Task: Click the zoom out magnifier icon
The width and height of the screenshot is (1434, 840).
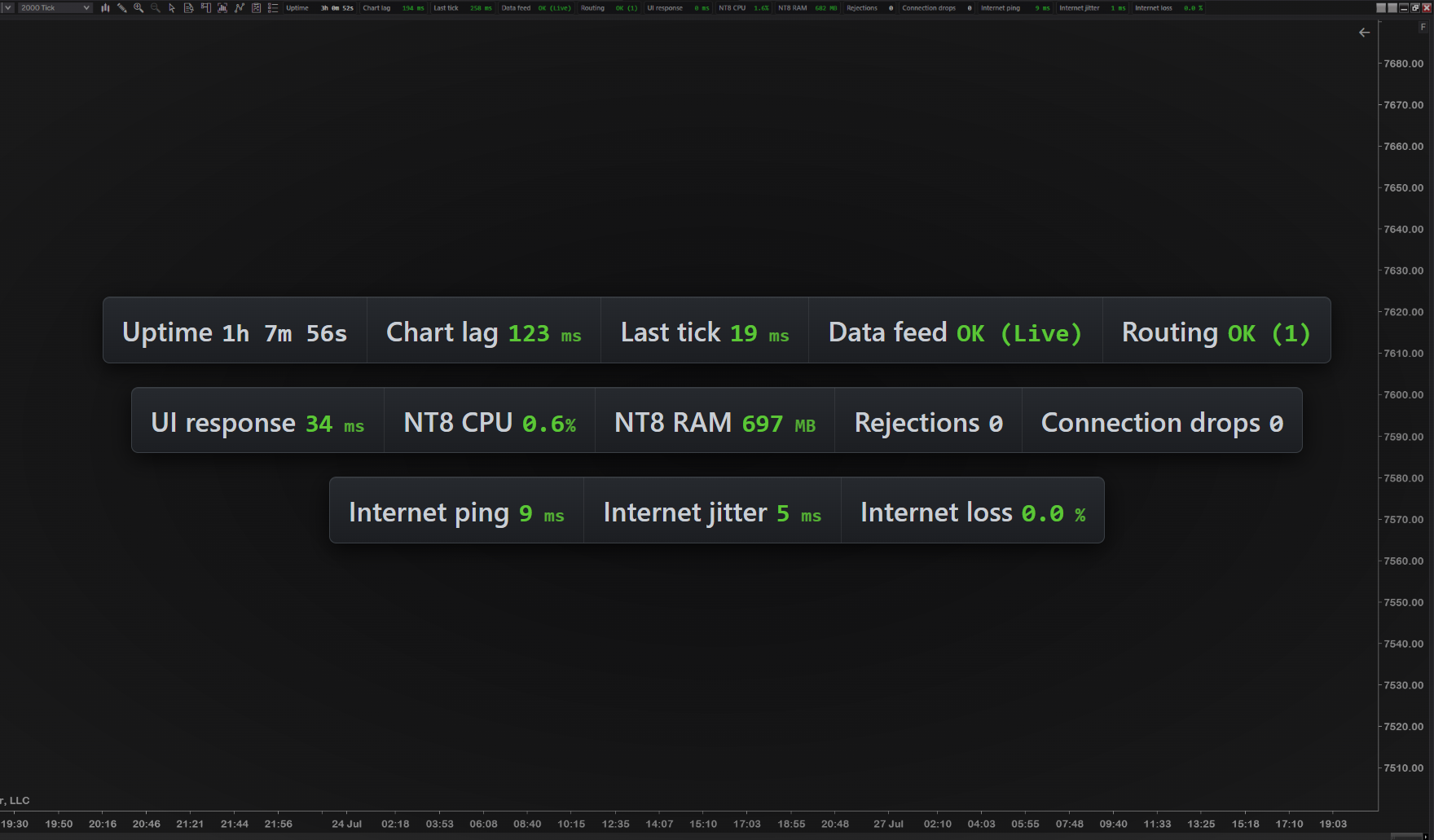Action: click(155, 7)
